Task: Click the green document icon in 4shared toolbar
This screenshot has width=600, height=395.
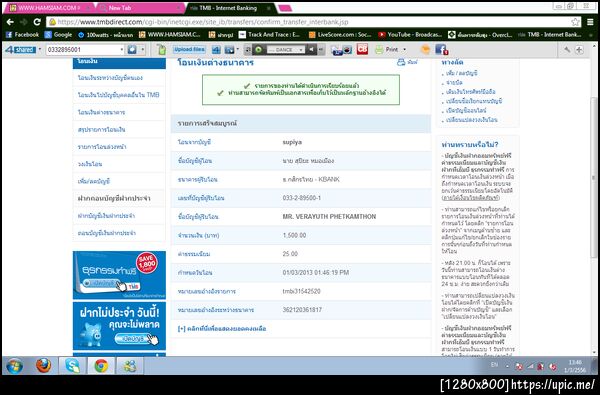Action: (x=162, y=49)
